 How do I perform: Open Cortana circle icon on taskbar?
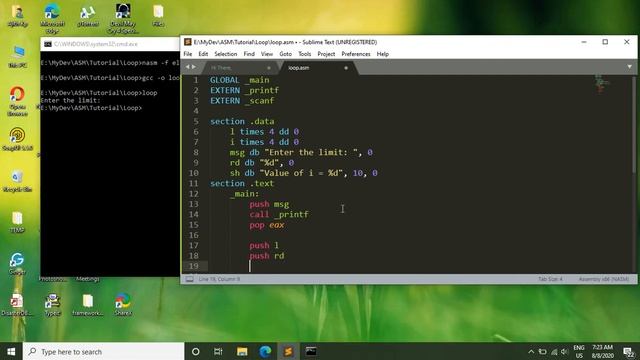(196, 351)
